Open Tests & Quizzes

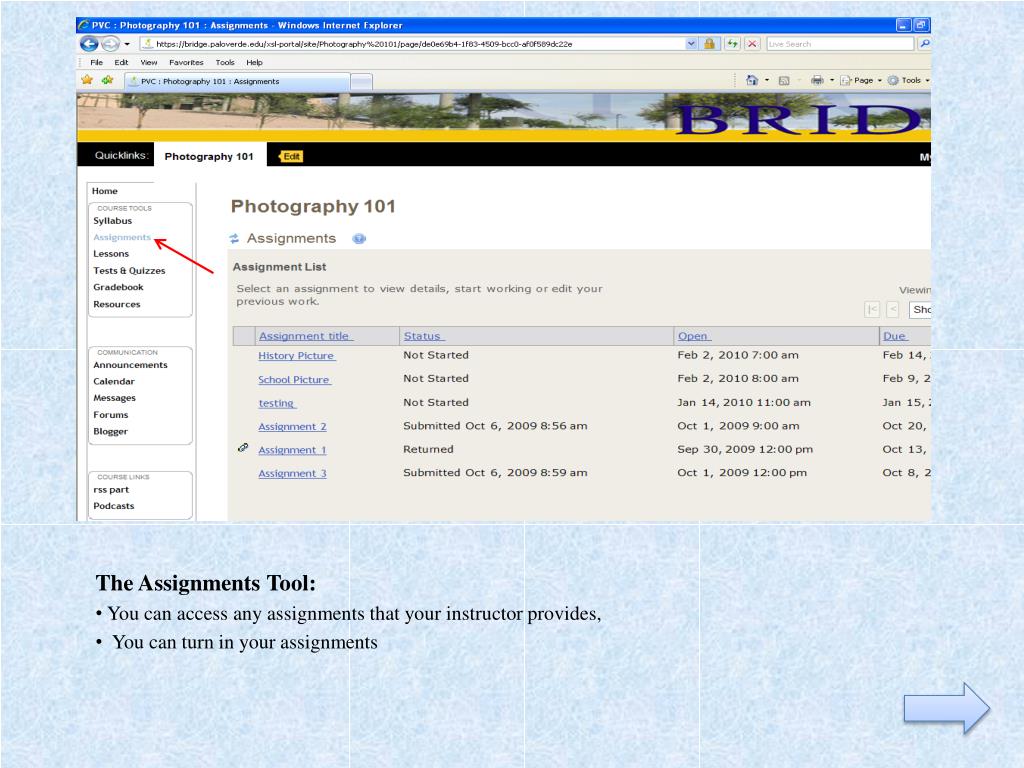tap(129, 270)
